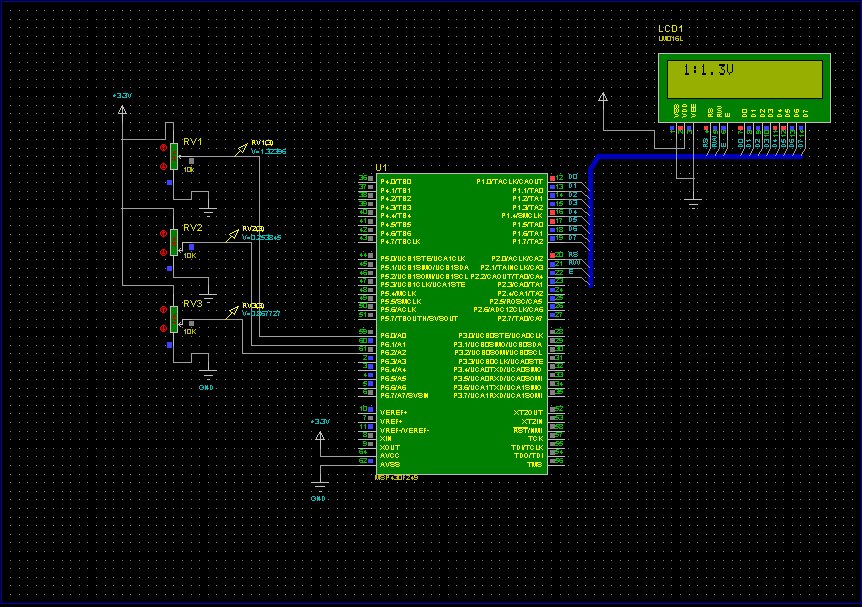
Task: Click pin 20 RS indicator on U1
Action: (552, 255)
